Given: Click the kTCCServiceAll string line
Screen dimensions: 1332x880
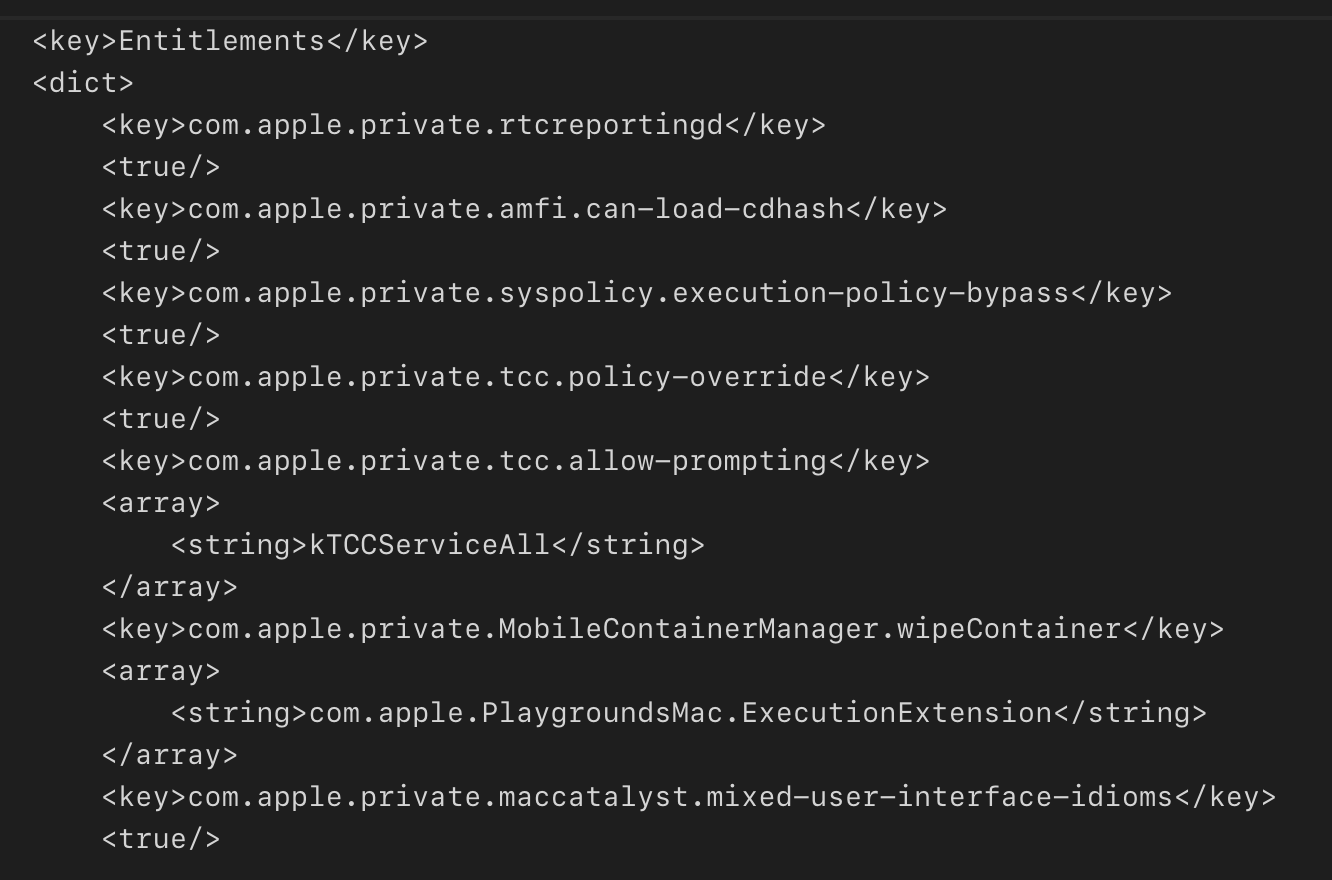Looking at the screenshot, I should click(x=438, y=545).
